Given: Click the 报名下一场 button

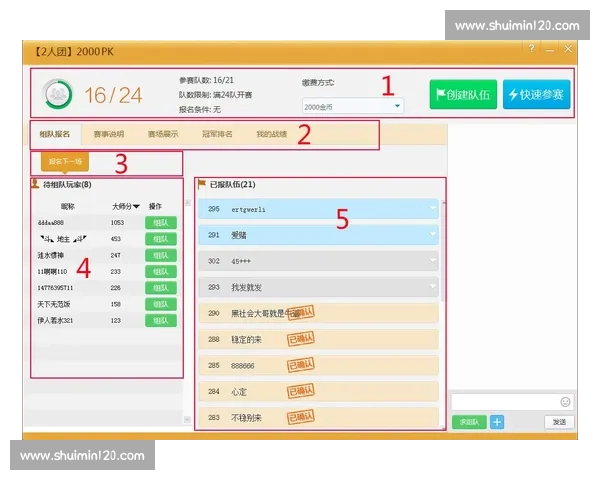Looking at the screenshot, I should click(x=65, y=162).
